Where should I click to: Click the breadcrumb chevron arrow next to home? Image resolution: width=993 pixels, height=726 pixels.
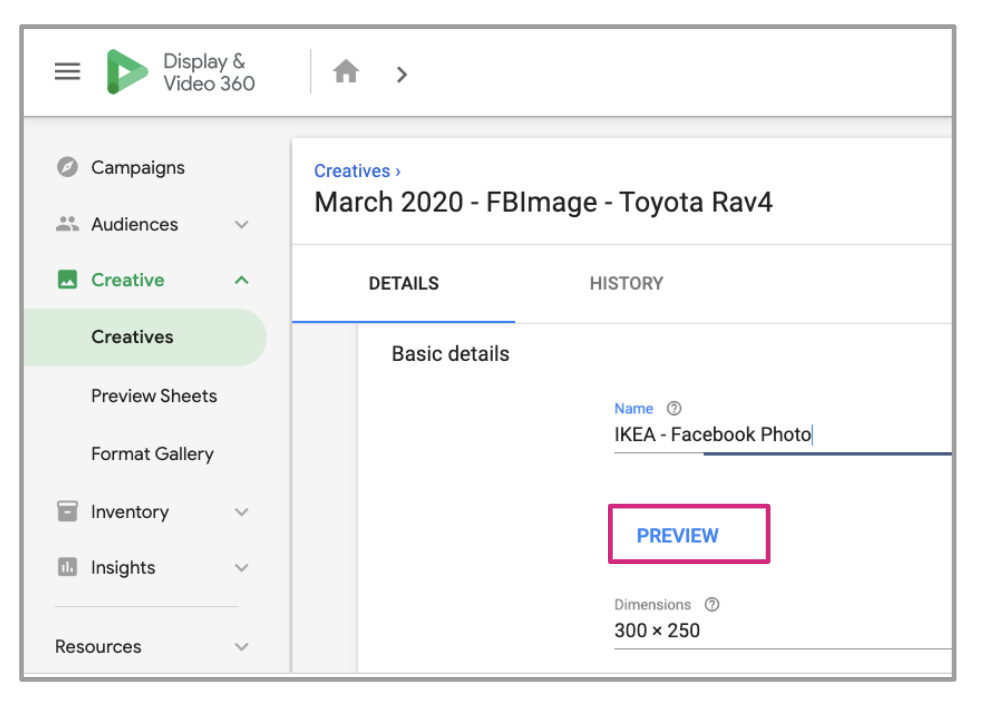402,74
